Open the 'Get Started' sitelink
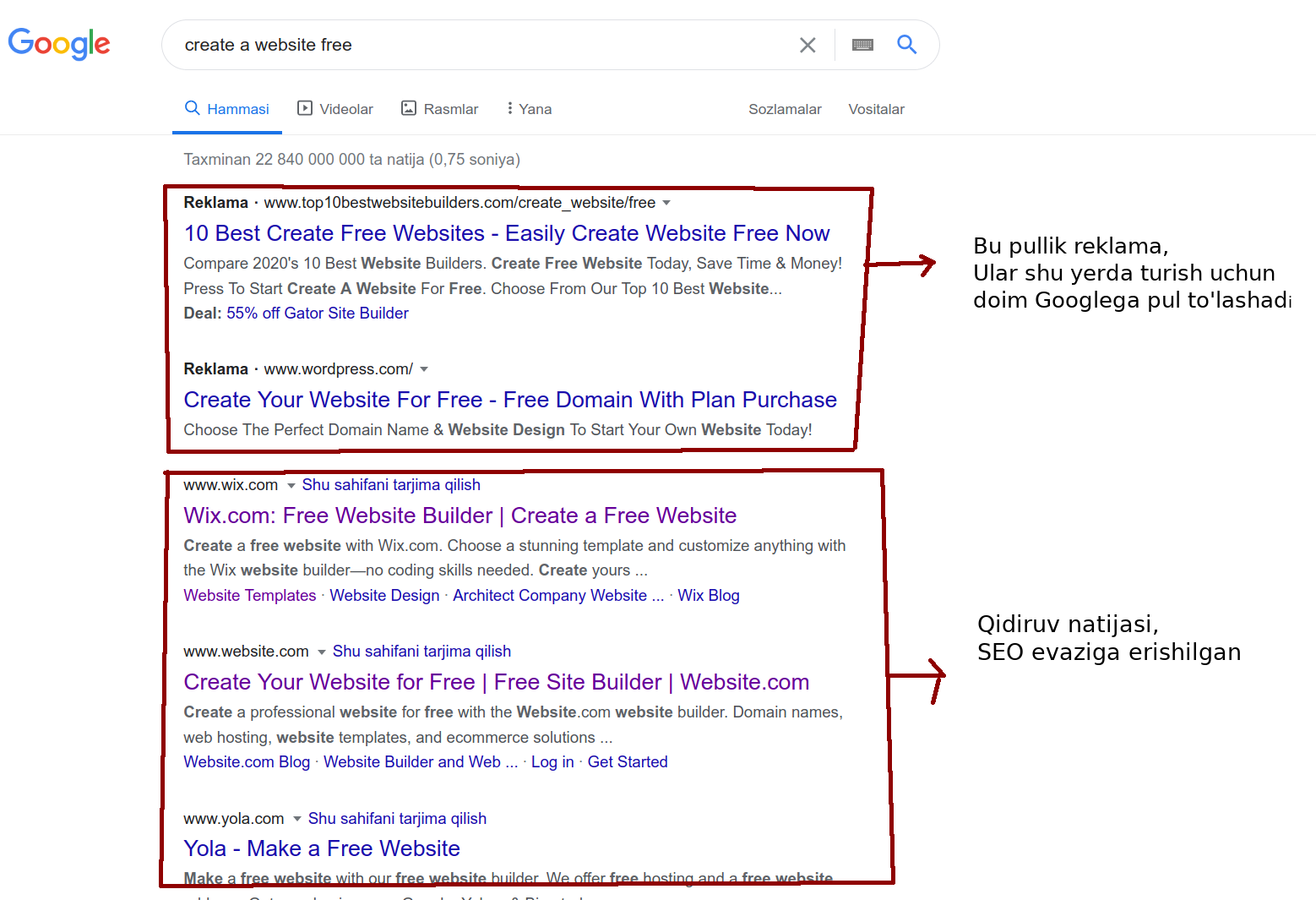Image resolution: width=1316 pixels, height=900 pixels. 628,762
